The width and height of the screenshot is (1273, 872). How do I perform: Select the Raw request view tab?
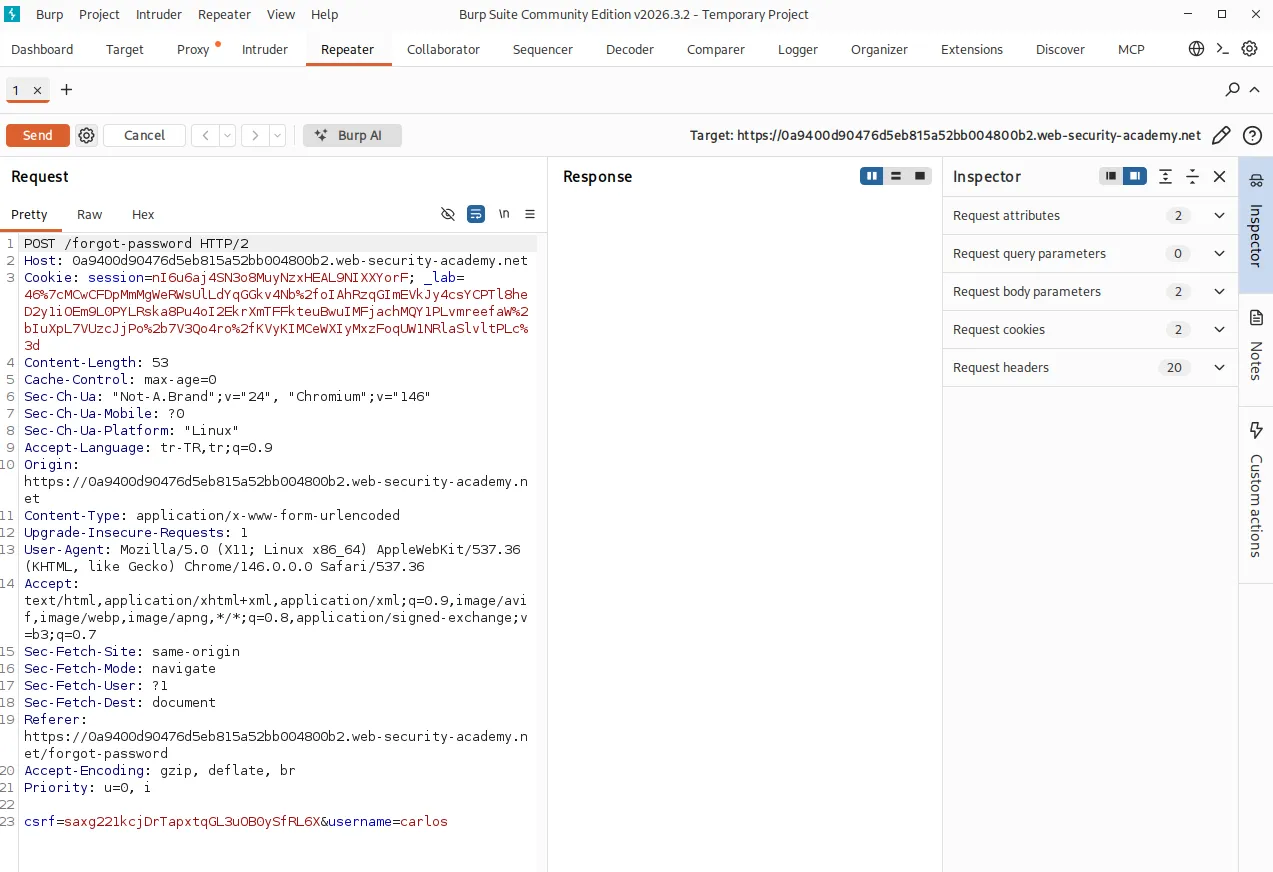90,214
